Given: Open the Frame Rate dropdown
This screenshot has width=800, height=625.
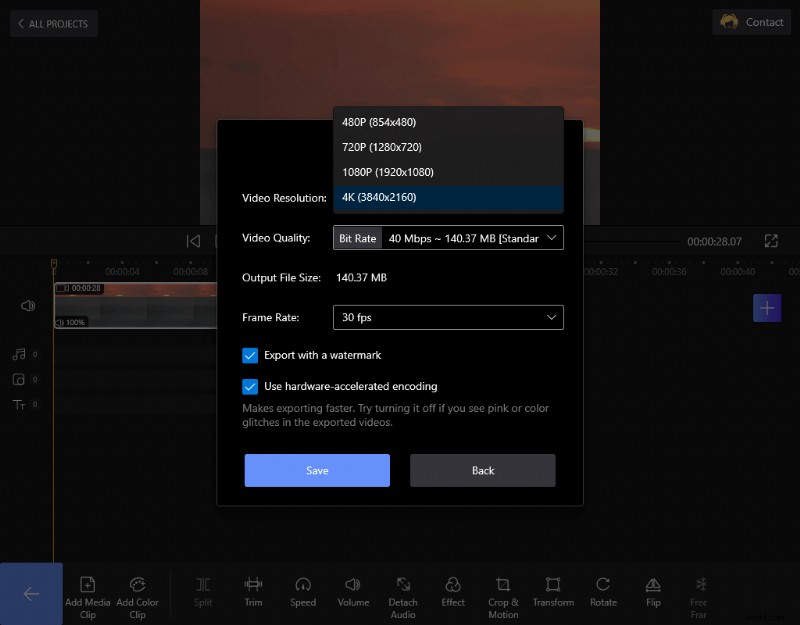Looking at the screenshot, I should (x=448, y=317).
